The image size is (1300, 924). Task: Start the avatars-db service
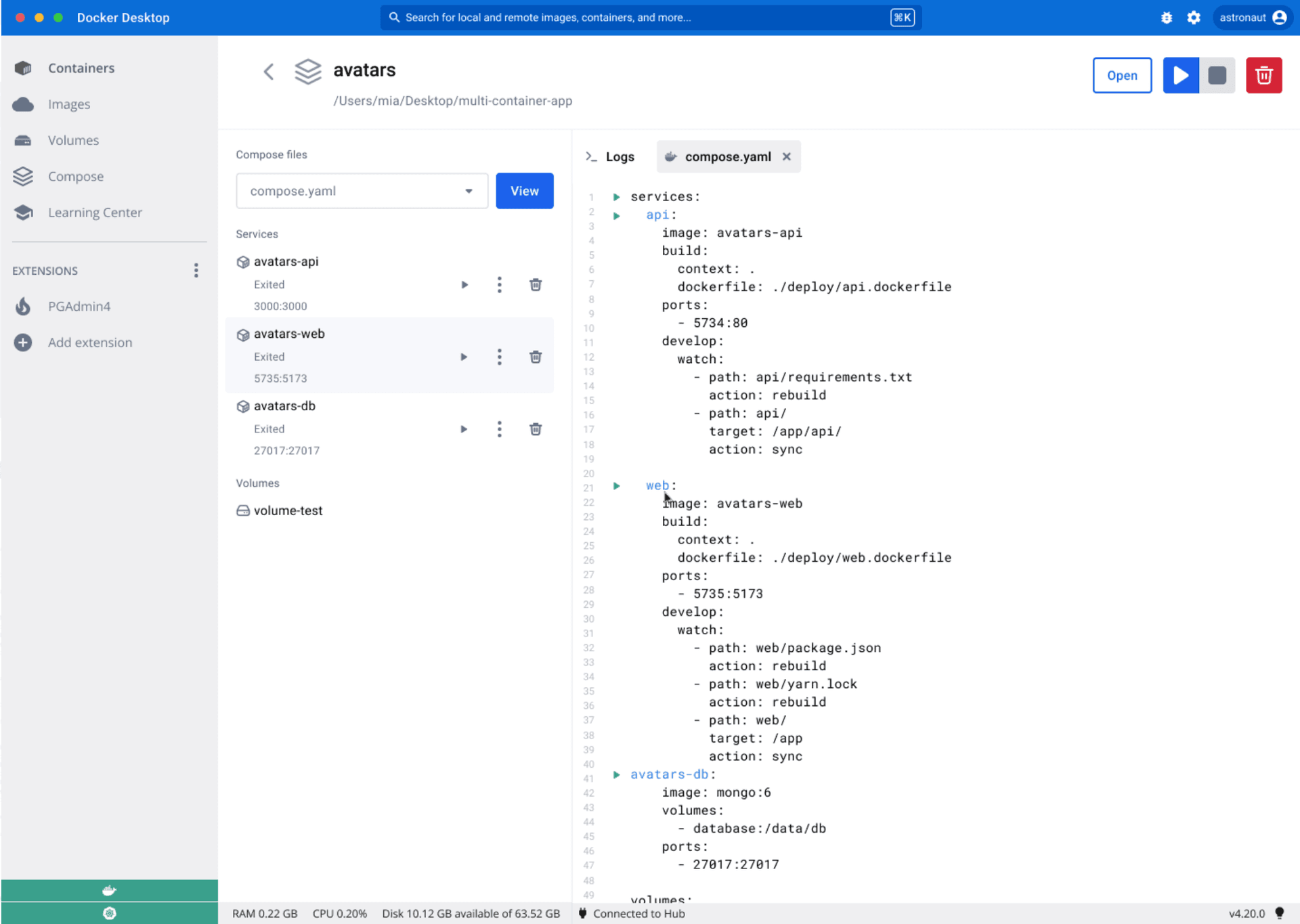[464, 429]
